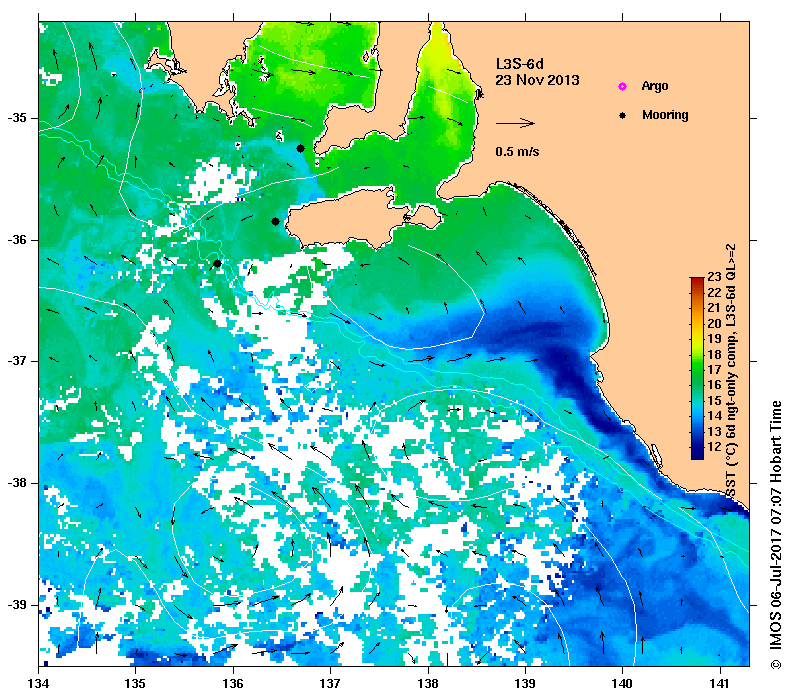Click the "Mooring" legend label
Image resolution: width=791 pixels, height=700 pixels.
coord(665,115)
